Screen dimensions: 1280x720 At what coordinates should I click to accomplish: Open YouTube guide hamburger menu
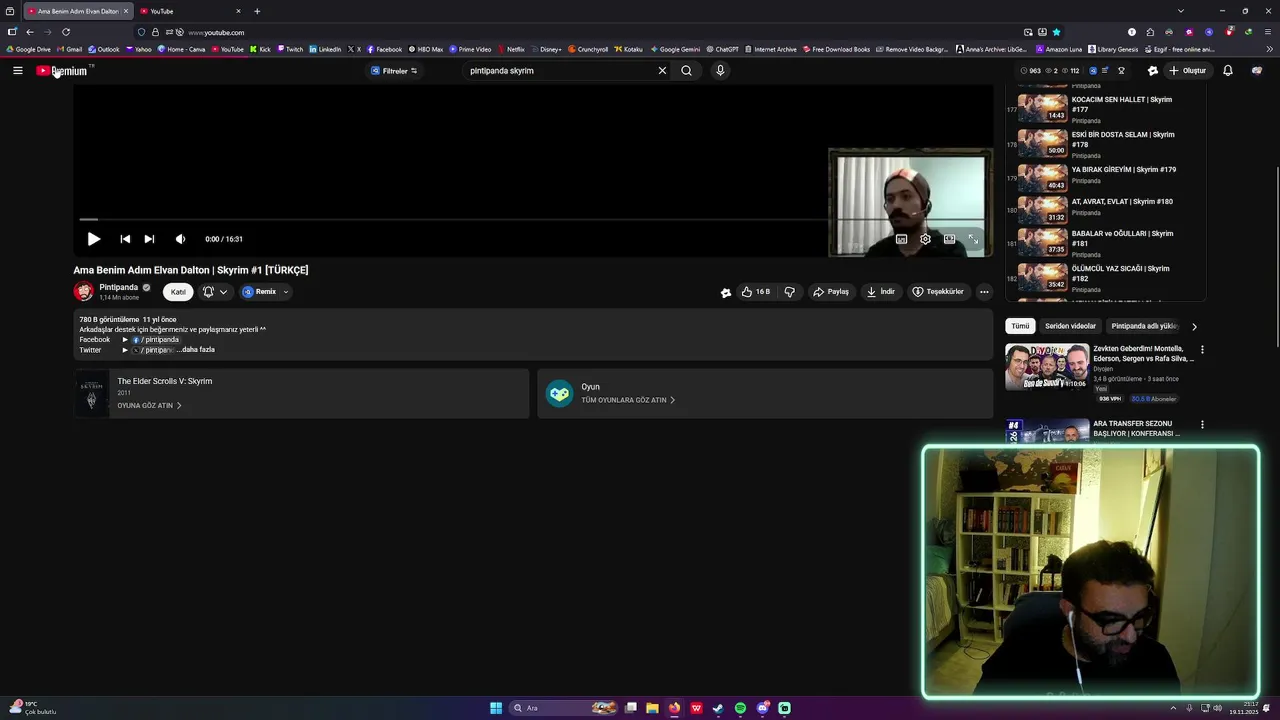point(17,71)
